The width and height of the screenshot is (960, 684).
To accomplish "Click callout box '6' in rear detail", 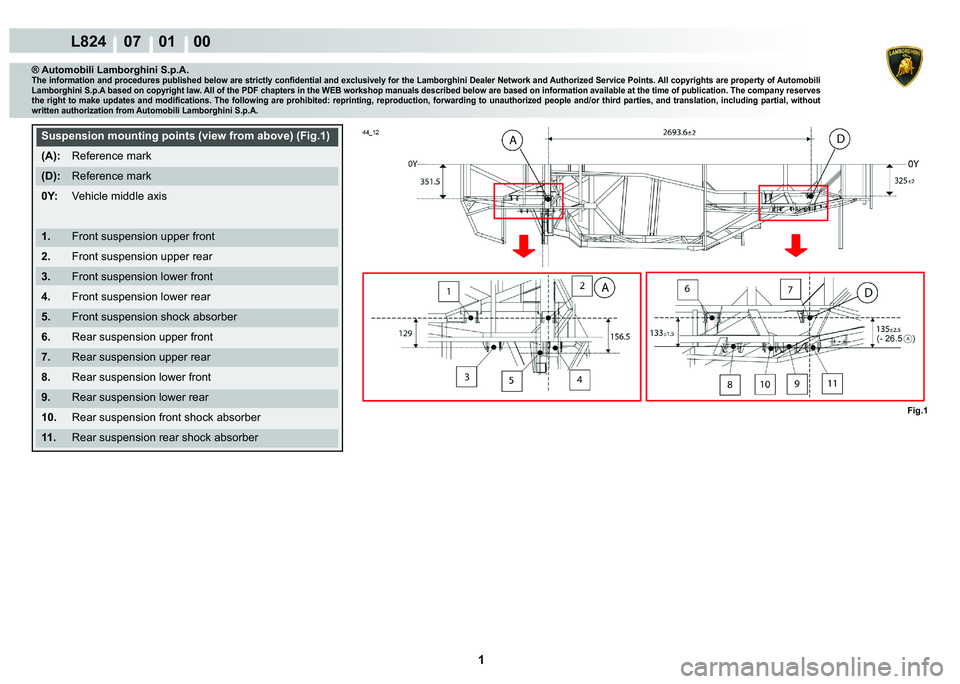I will point(687,288).
